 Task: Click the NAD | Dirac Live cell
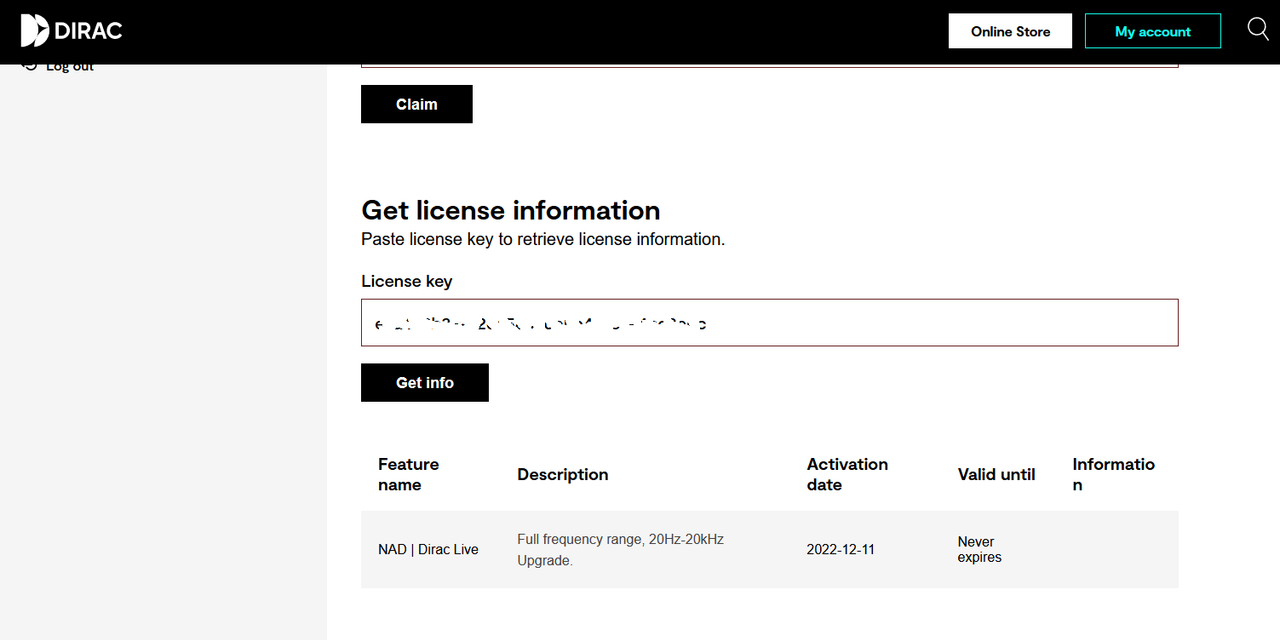pos(428,549)
